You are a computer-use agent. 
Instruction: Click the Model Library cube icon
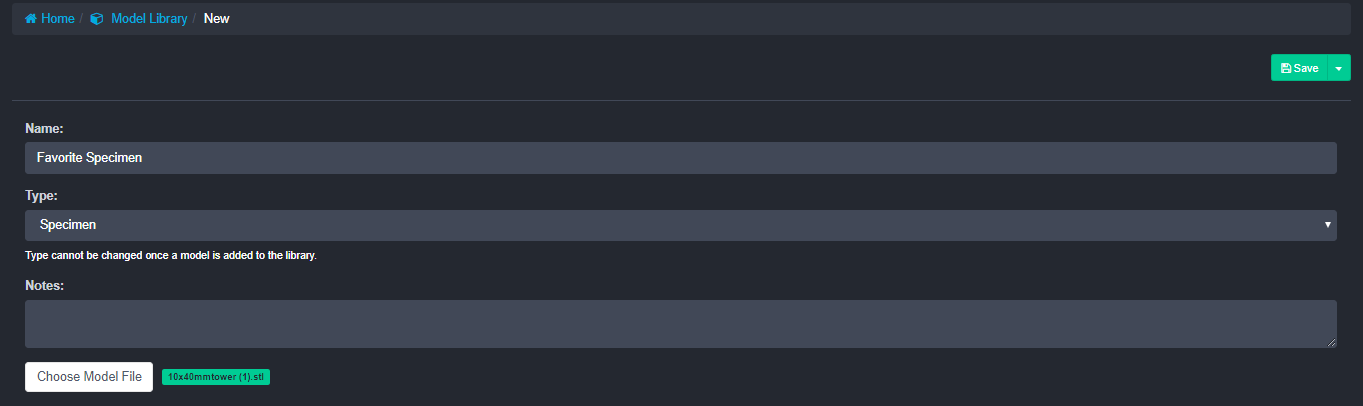coord(97,19)
